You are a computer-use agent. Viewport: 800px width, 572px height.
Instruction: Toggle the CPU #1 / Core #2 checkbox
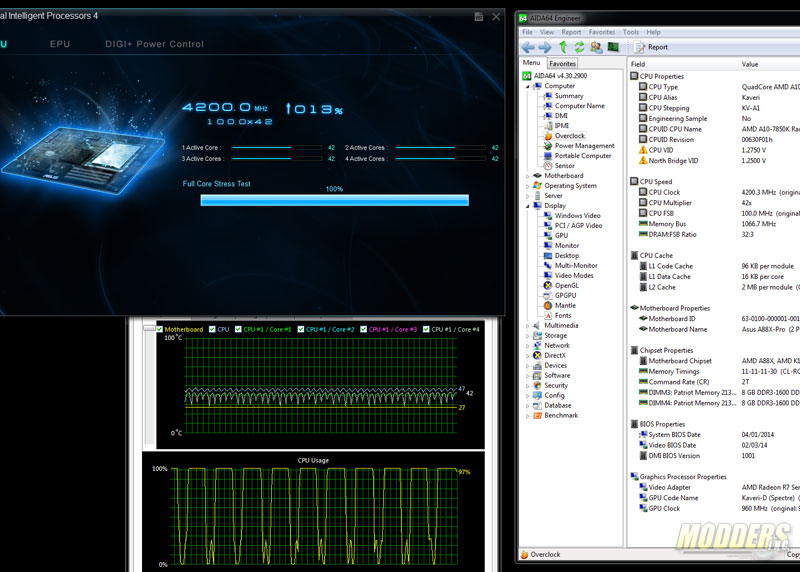tap(301, 330)
